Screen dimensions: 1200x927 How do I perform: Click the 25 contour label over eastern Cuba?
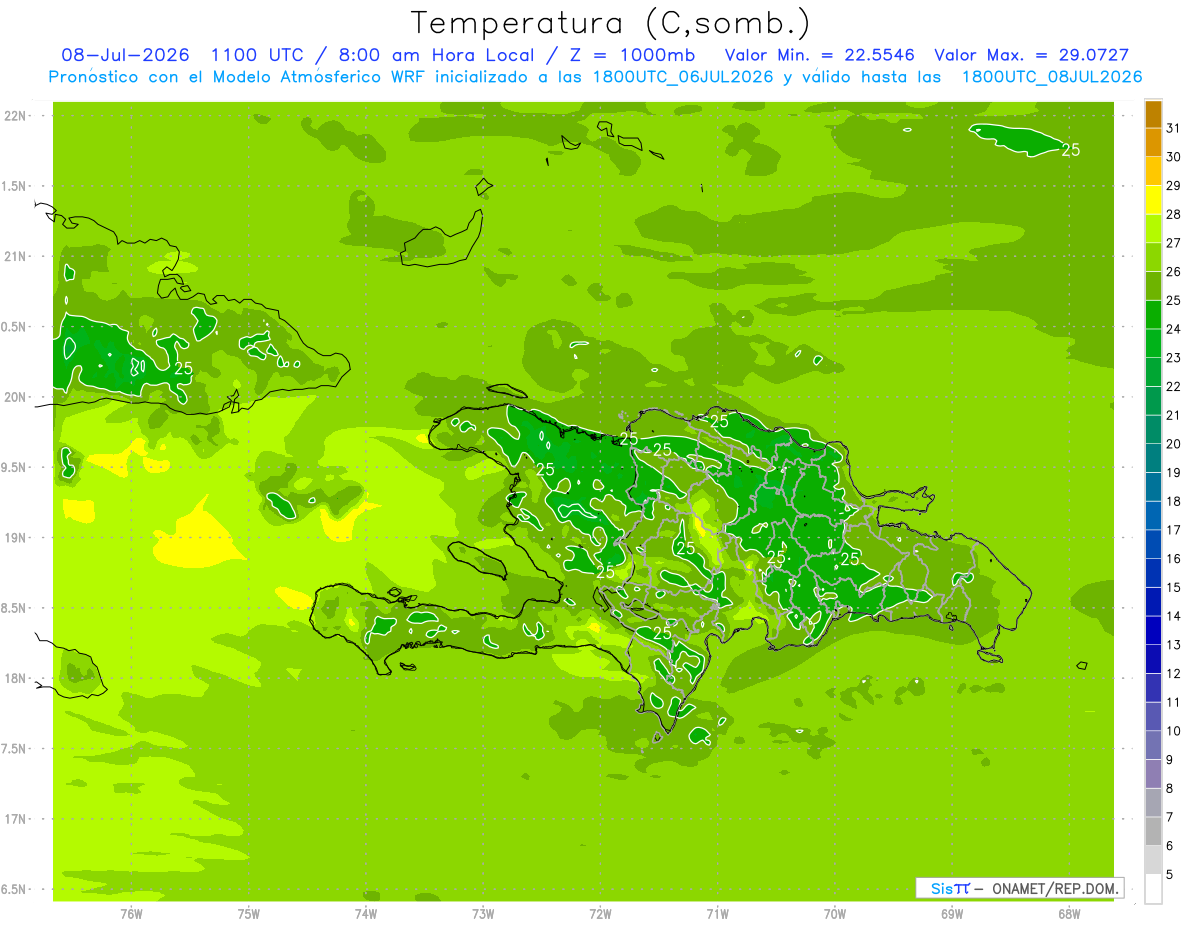coord(183,368)
